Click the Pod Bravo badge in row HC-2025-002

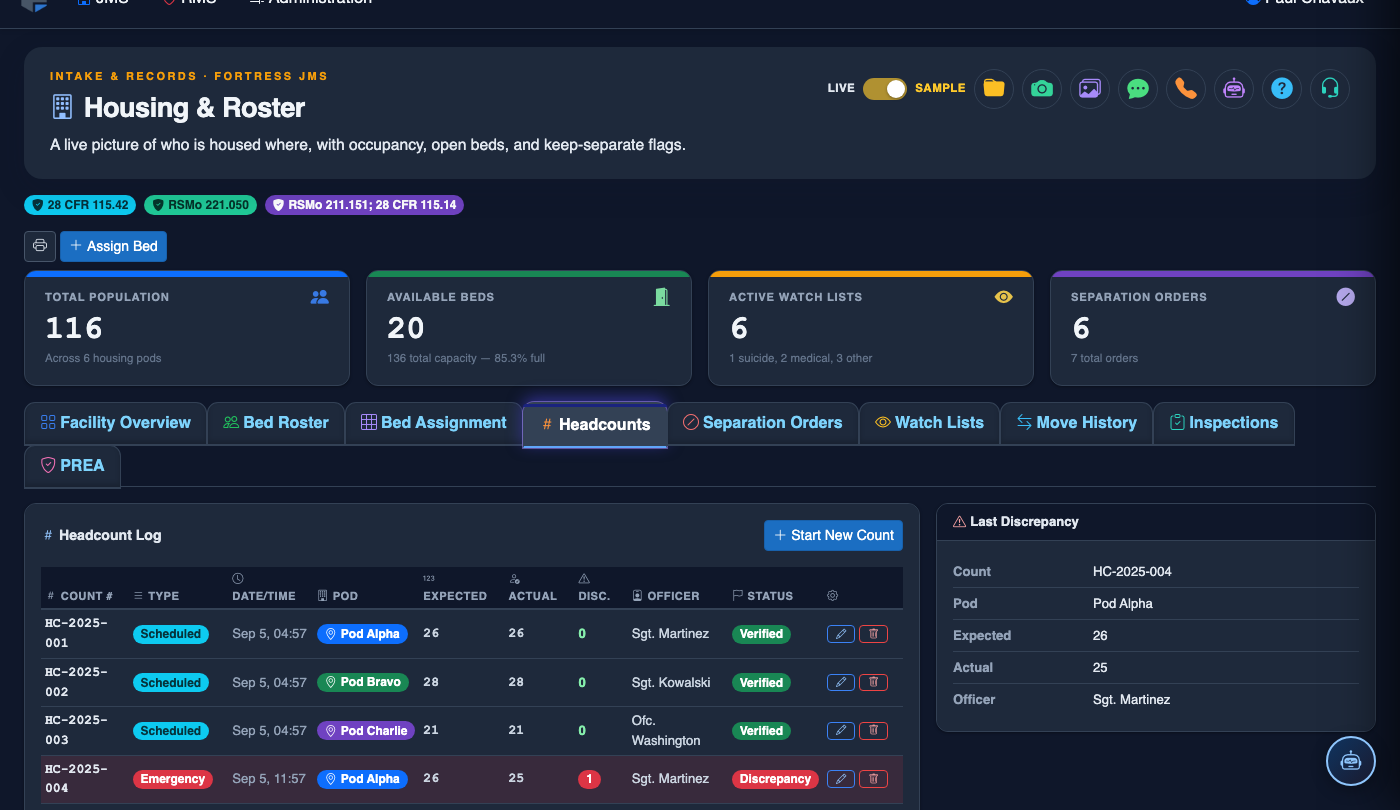point(363,682)
